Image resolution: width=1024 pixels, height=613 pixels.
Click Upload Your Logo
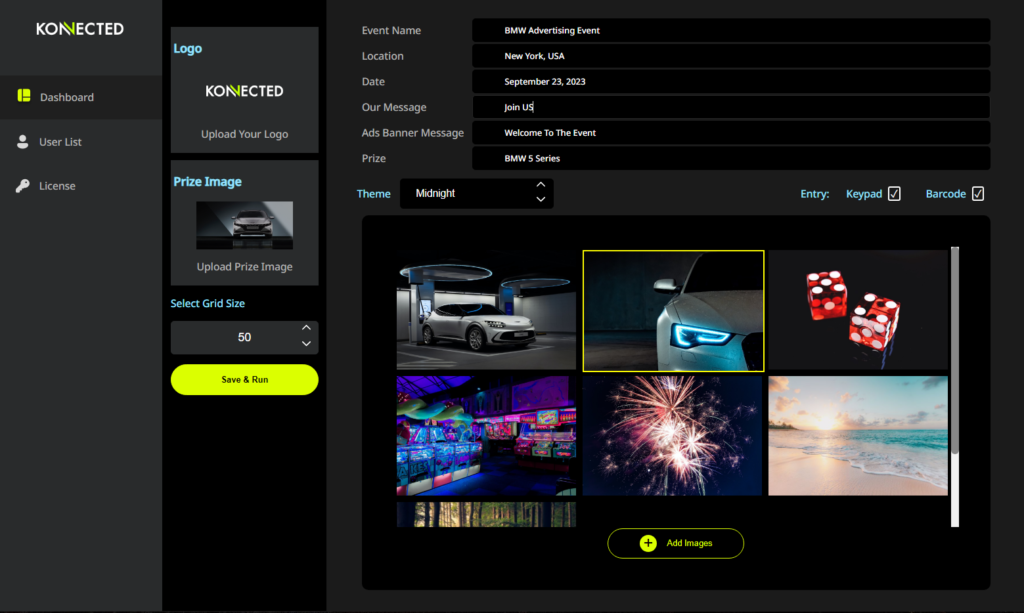click(244, 134)
